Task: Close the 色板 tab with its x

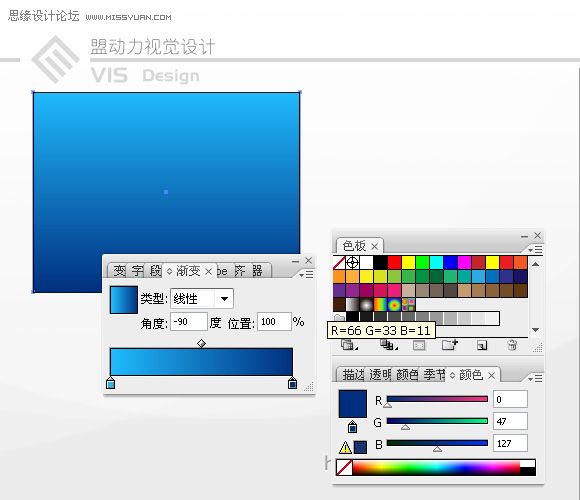Action: tap(374, 247)
